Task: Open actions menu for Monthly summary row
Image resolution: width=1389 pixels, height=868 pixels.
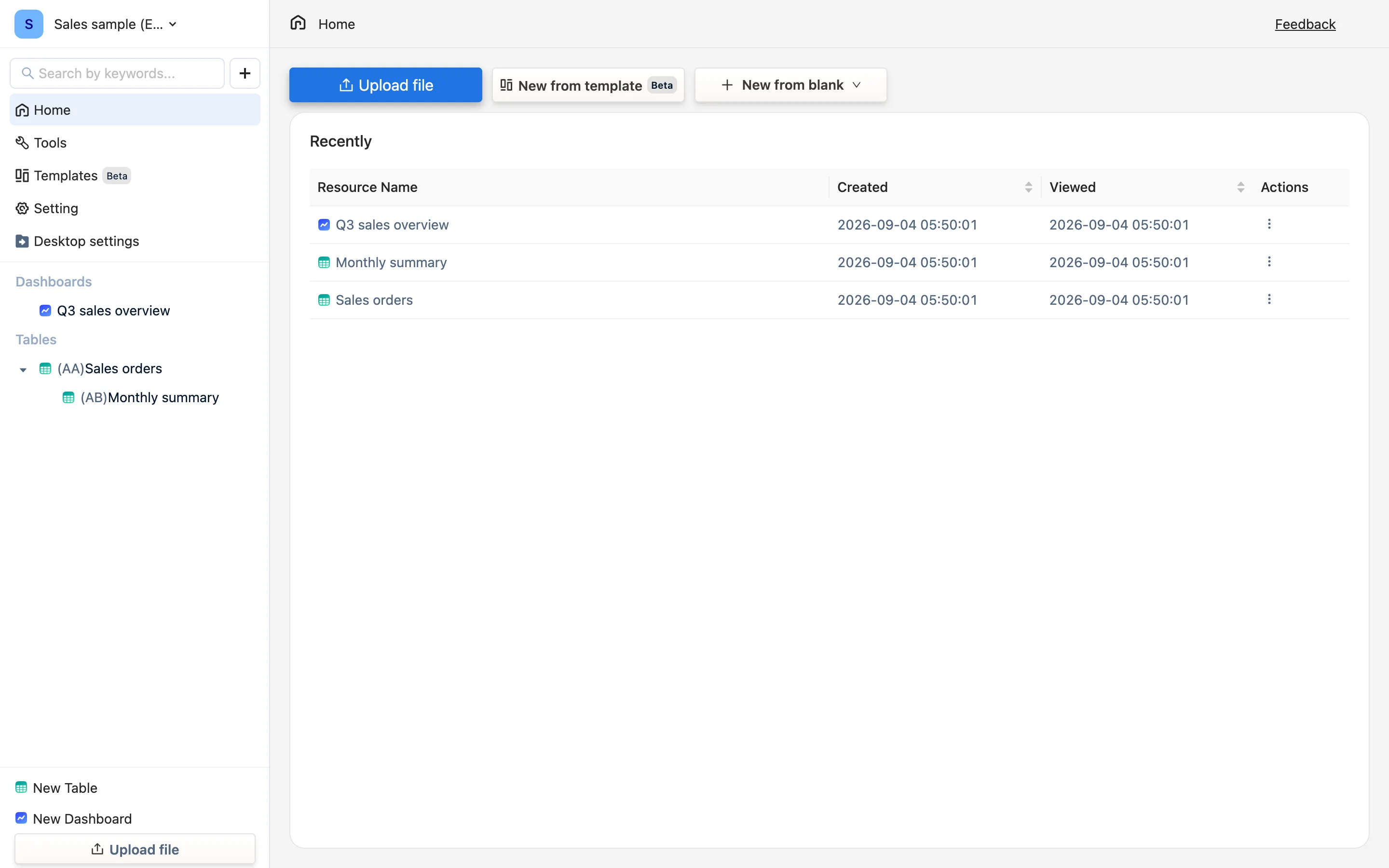Action: pos(1269,262)
